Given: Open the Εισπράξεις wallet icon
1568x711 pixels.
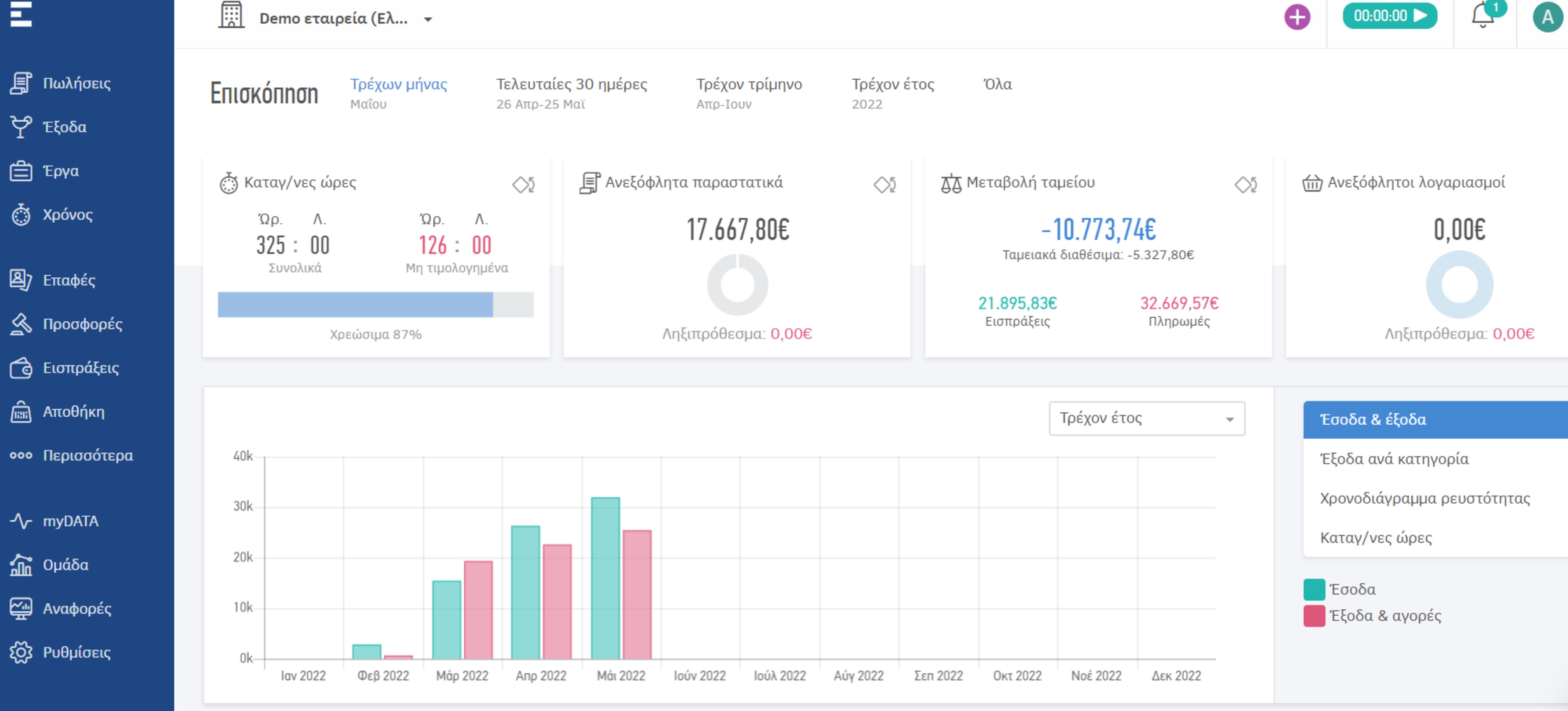Looking at the screenshot, I should coord(21,368).
